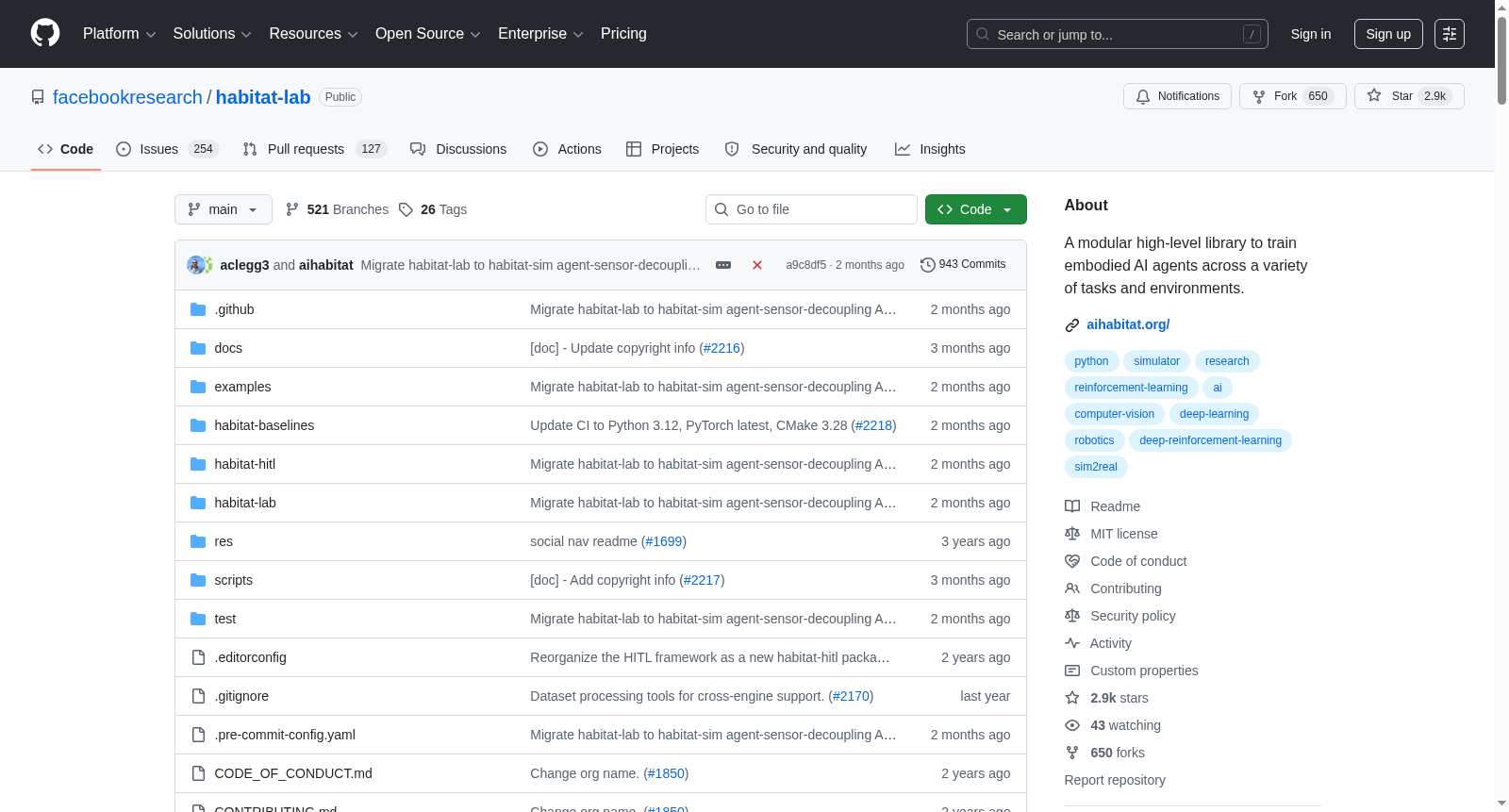Expand the Resources menu
1509x812 pixels.
coord(313,34)
